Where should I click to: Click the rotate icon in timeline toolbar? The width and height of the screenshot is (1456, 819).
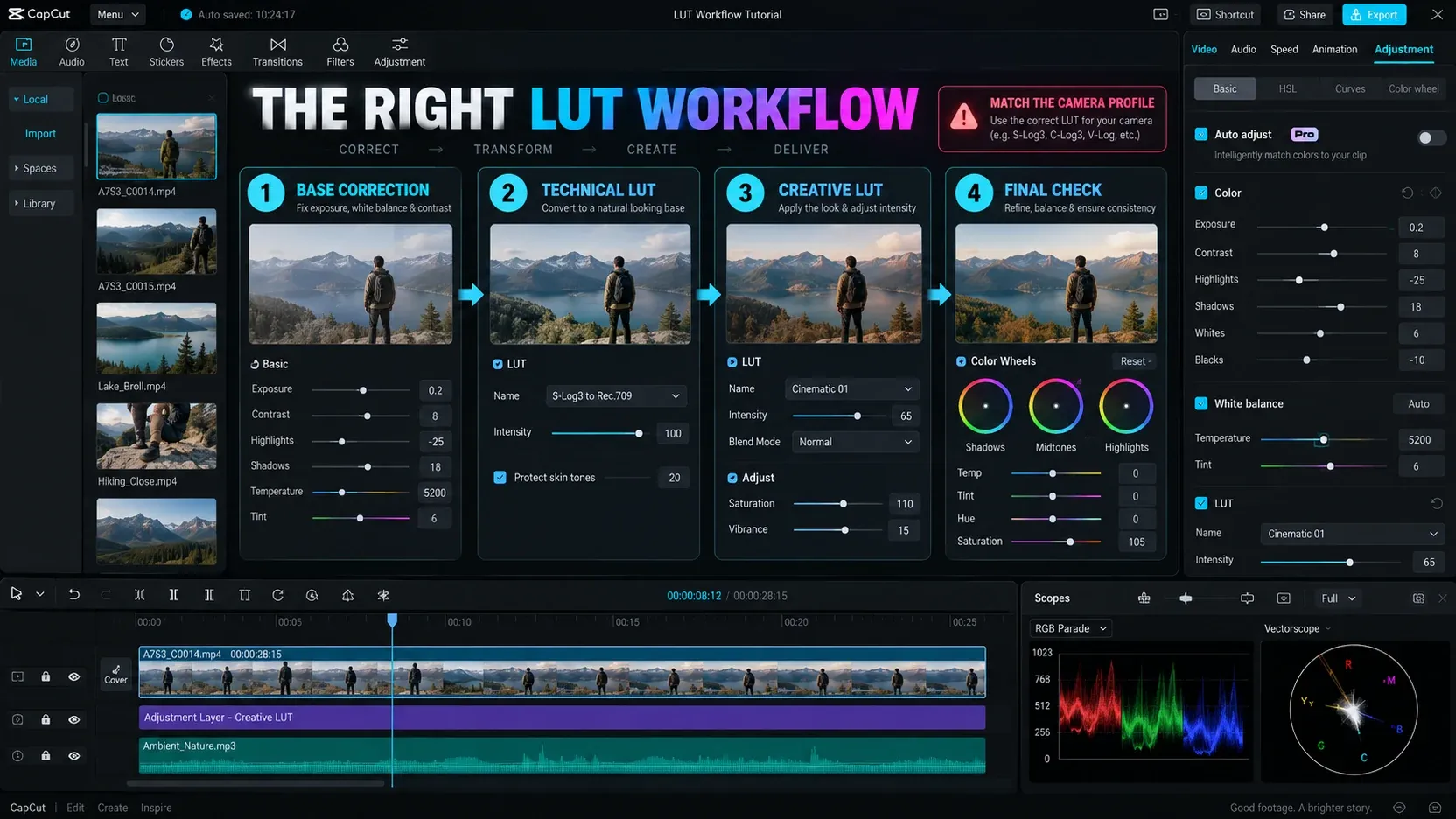coord(277,595)
